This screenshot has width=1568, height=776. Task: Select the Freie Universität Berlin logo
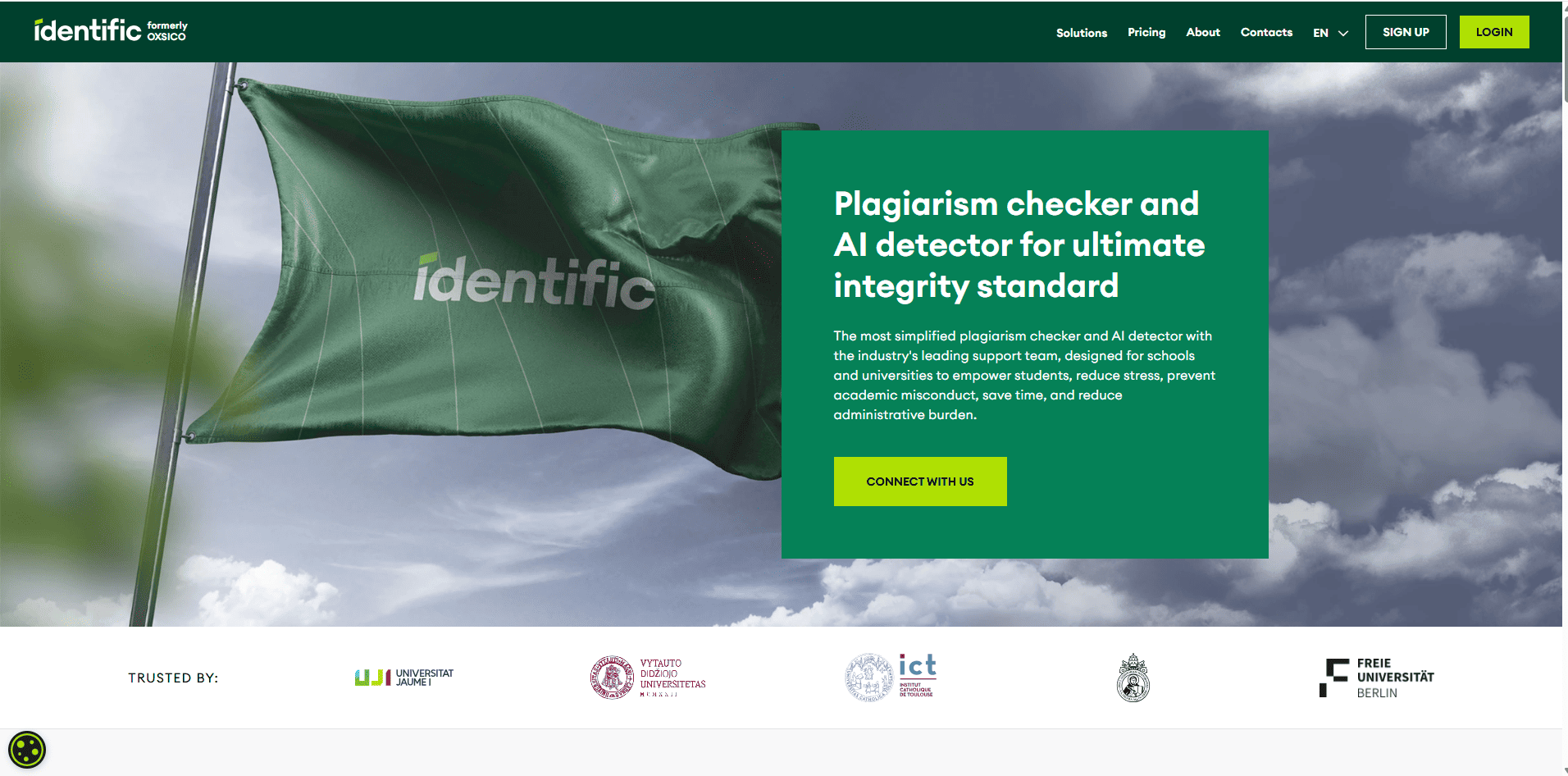coord(1376,678)
